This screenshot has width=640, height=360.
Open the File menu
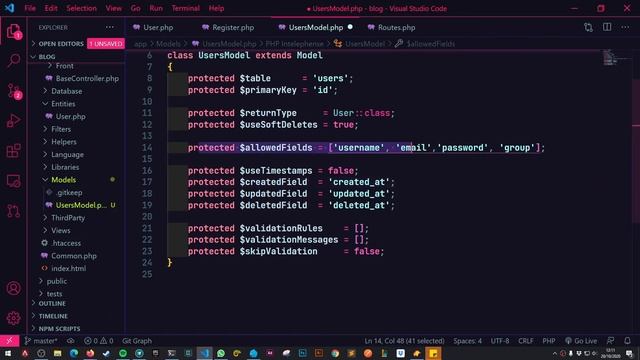[30, 8]
